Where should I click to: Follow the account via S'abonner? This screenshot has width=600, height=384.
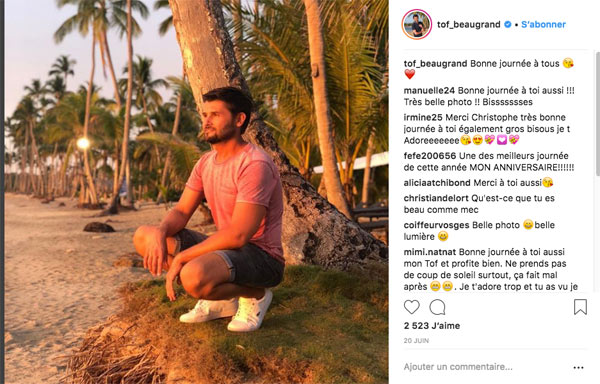pyautogui.click(x=543, y=24)
